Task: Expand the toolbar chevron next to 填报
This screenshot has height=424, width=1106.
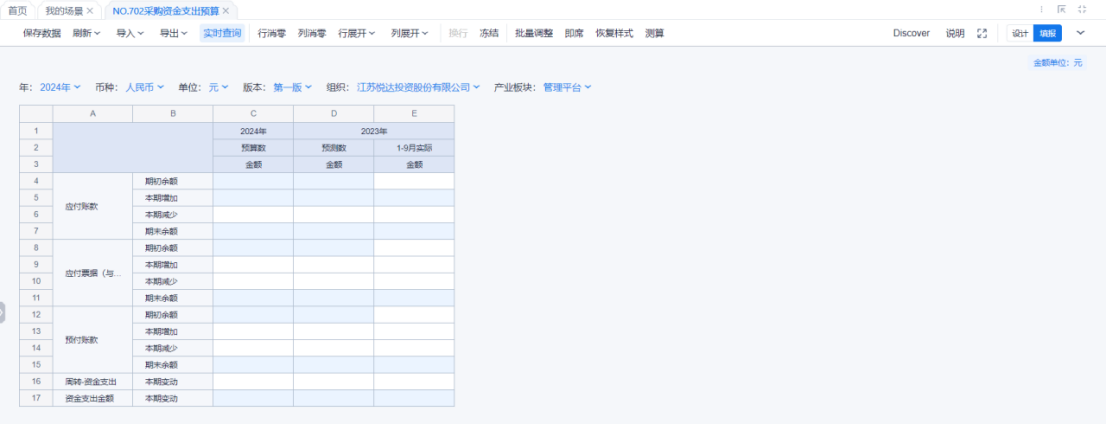Action: [x=1080, y=33]
